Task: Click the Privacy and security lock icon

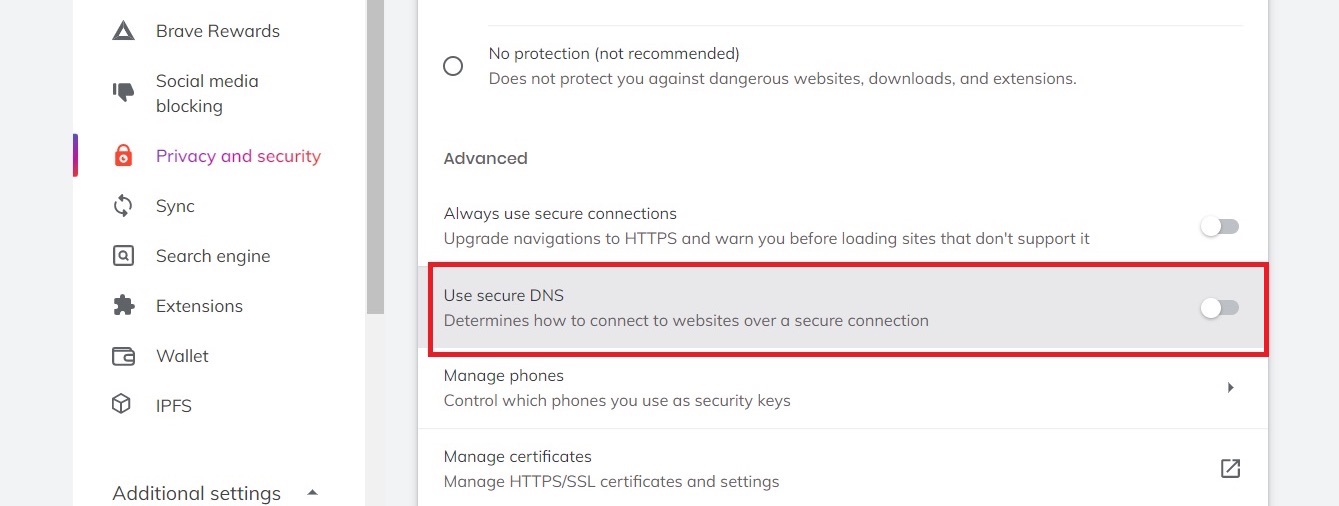Action: [123, 156]
